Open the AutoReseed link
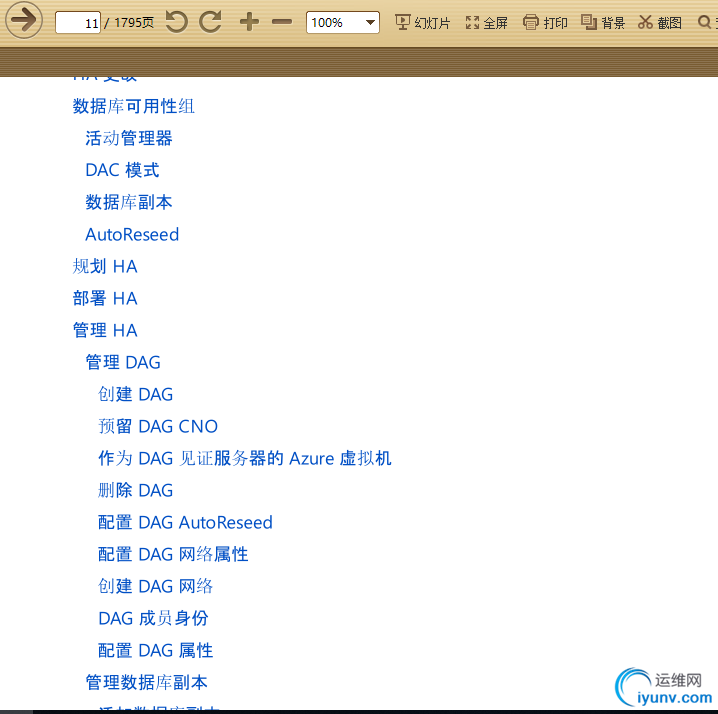Screen dimensions: 718x714 pyautogui.click(x=132, y=234)
